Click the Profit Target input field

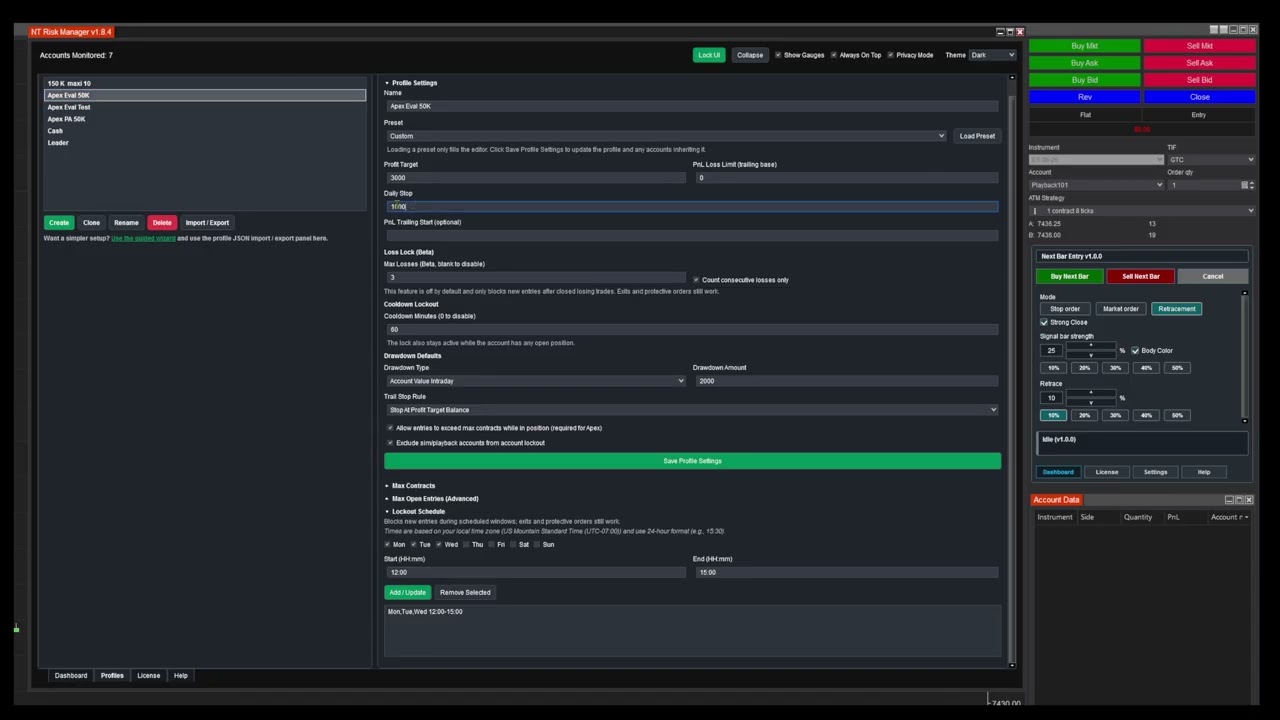(536, 178)
